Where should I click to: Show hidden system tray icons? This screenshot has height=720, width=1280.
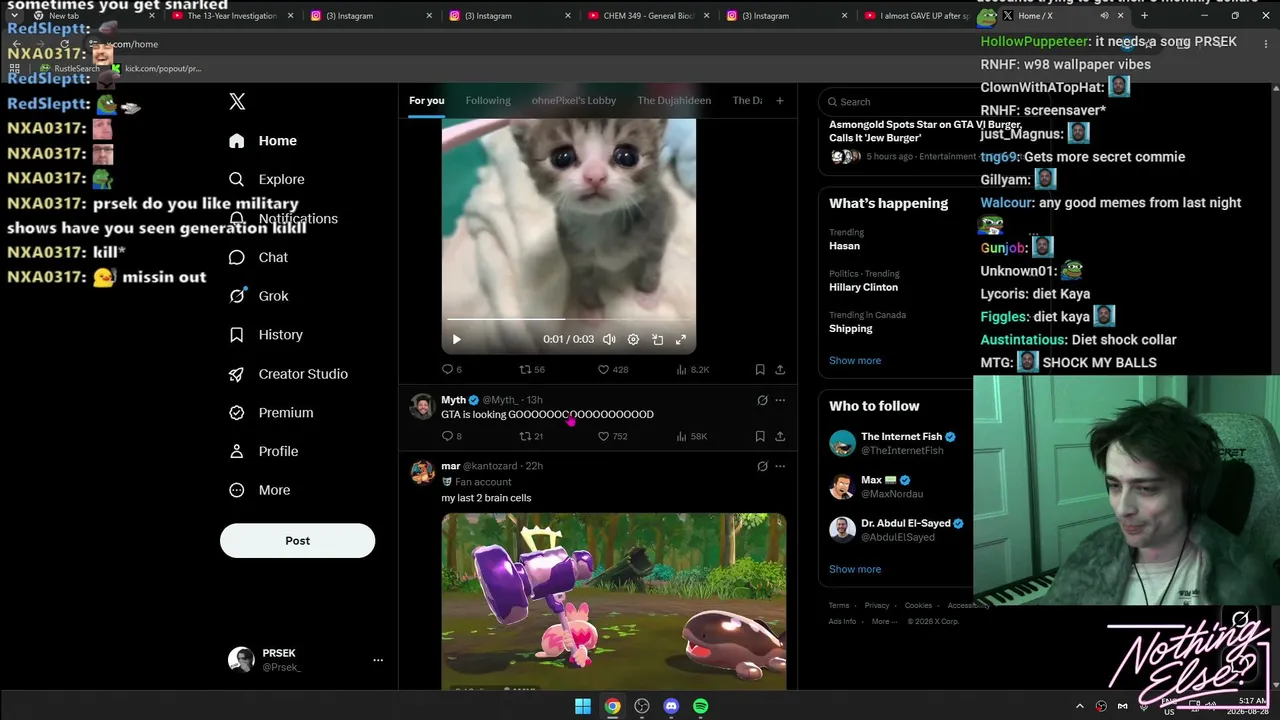pyautogui.click(x=1079, y=706)
